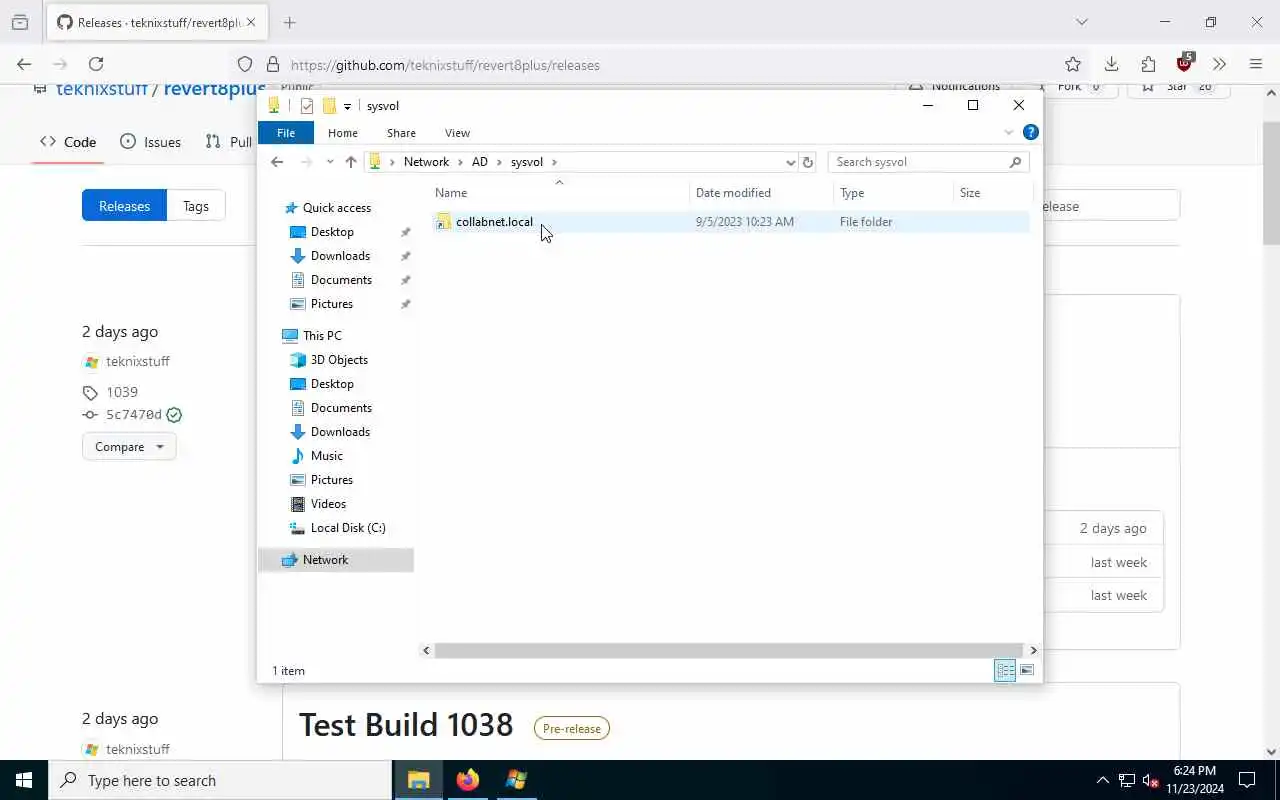Screen dimensions: 1280x800
Task: Select Desktop under Quick access
Action: 332,232
